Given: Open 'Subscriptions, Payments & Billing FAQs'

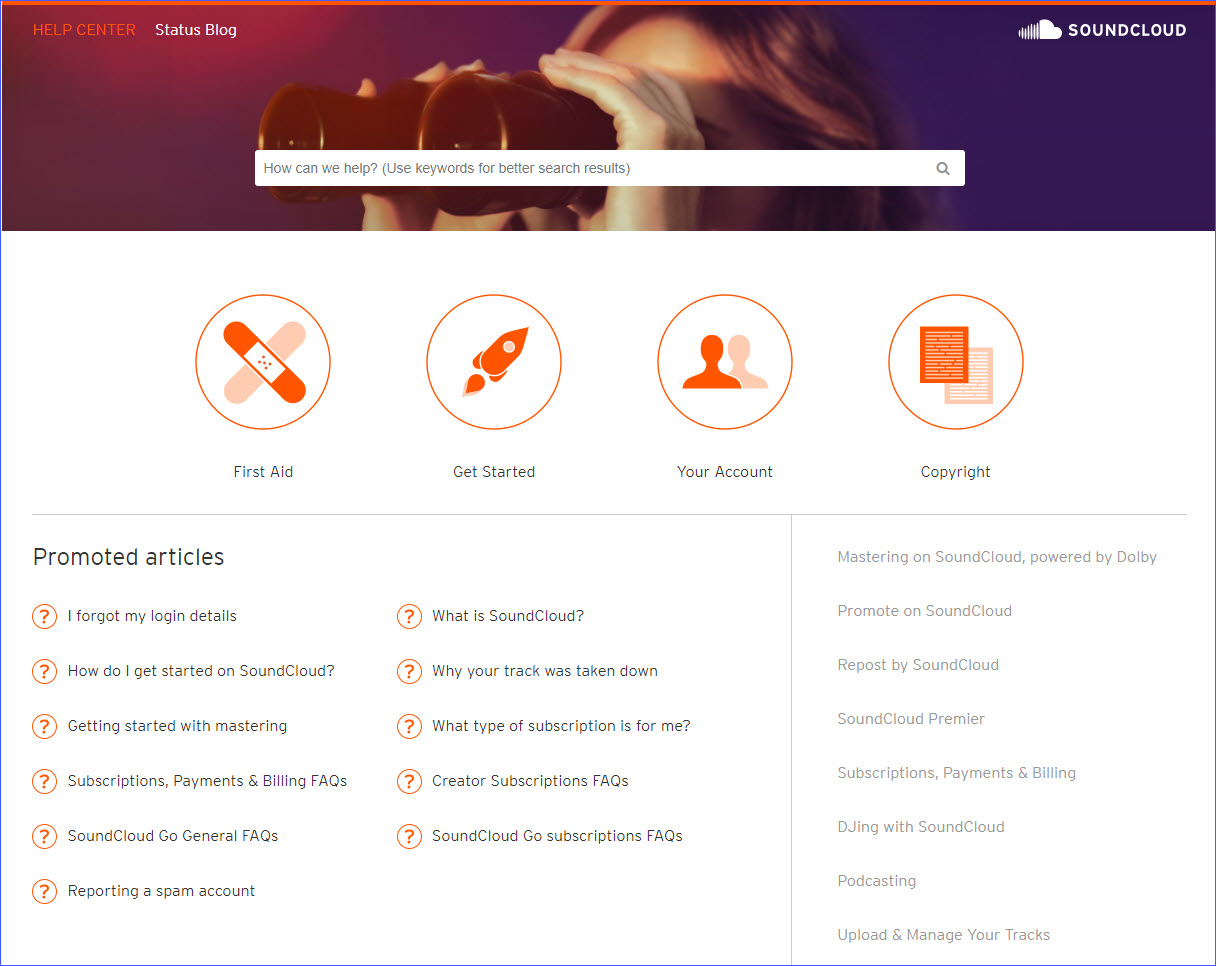Looking at the screenshot, I should coord(206,781).
